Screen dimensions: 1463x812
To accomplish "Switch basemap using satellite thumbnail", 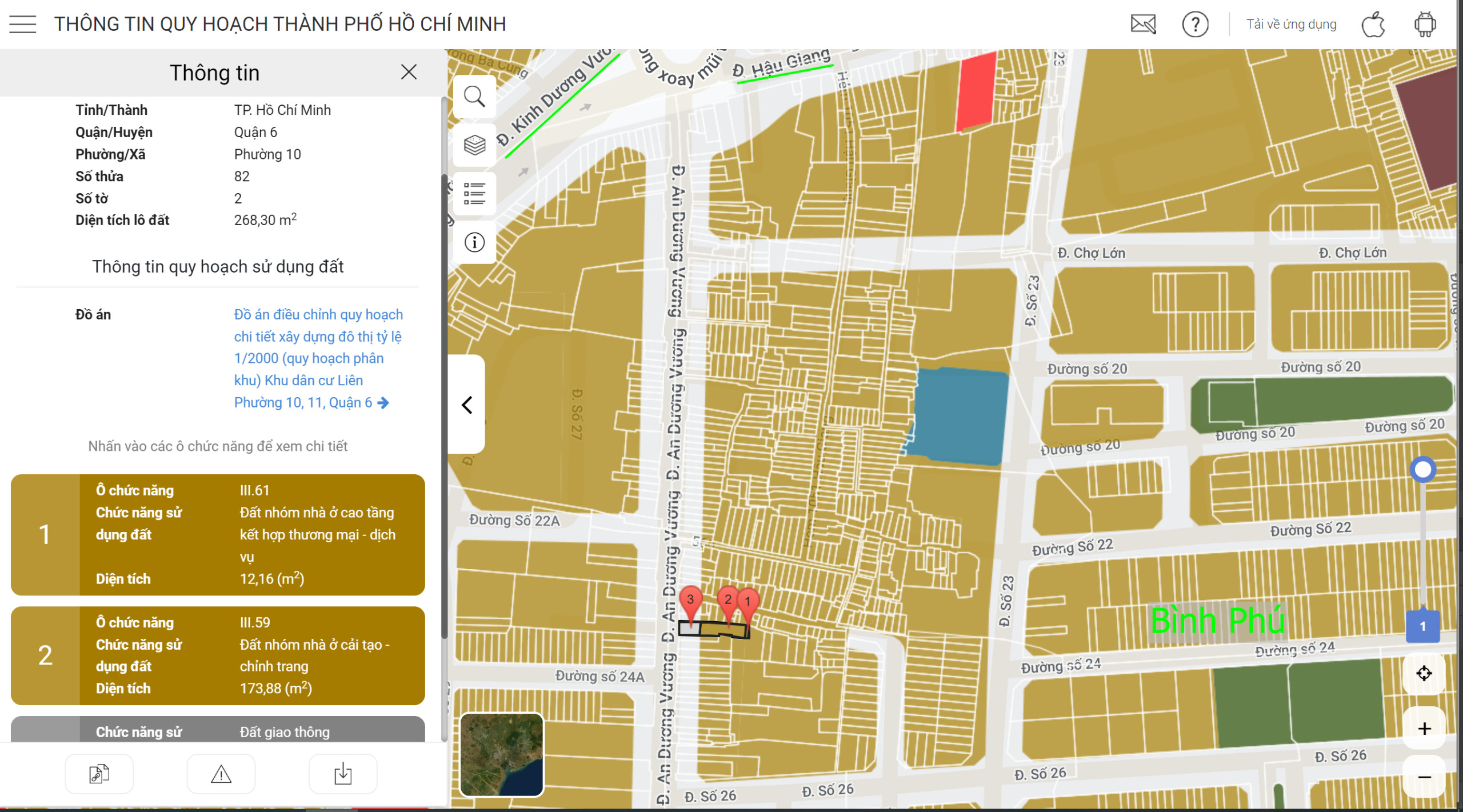I will (x=501, y=754).
